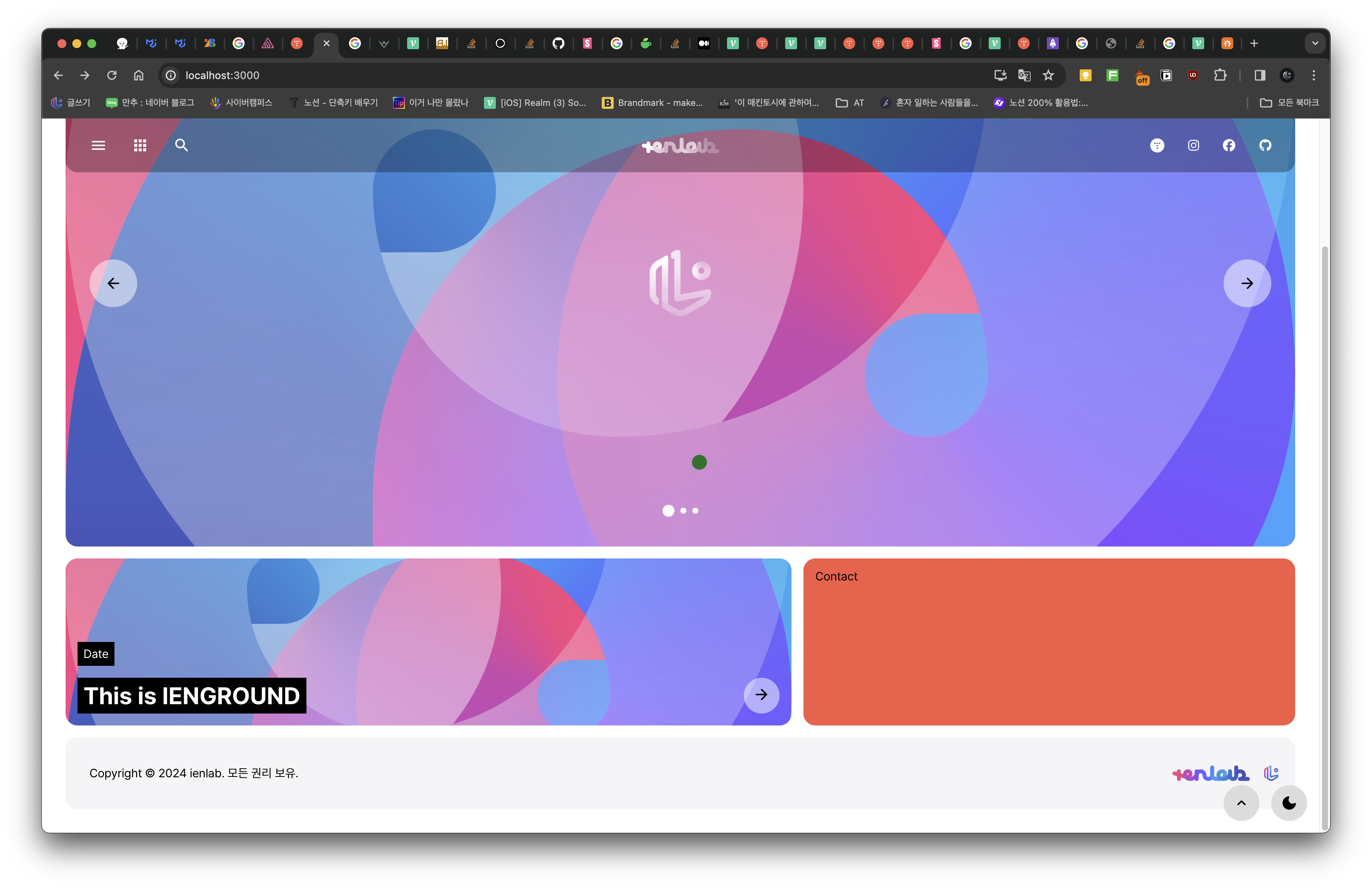Open the GitHub icon in site header
The image size is (1372, 888).
(x=1265, y=145)
